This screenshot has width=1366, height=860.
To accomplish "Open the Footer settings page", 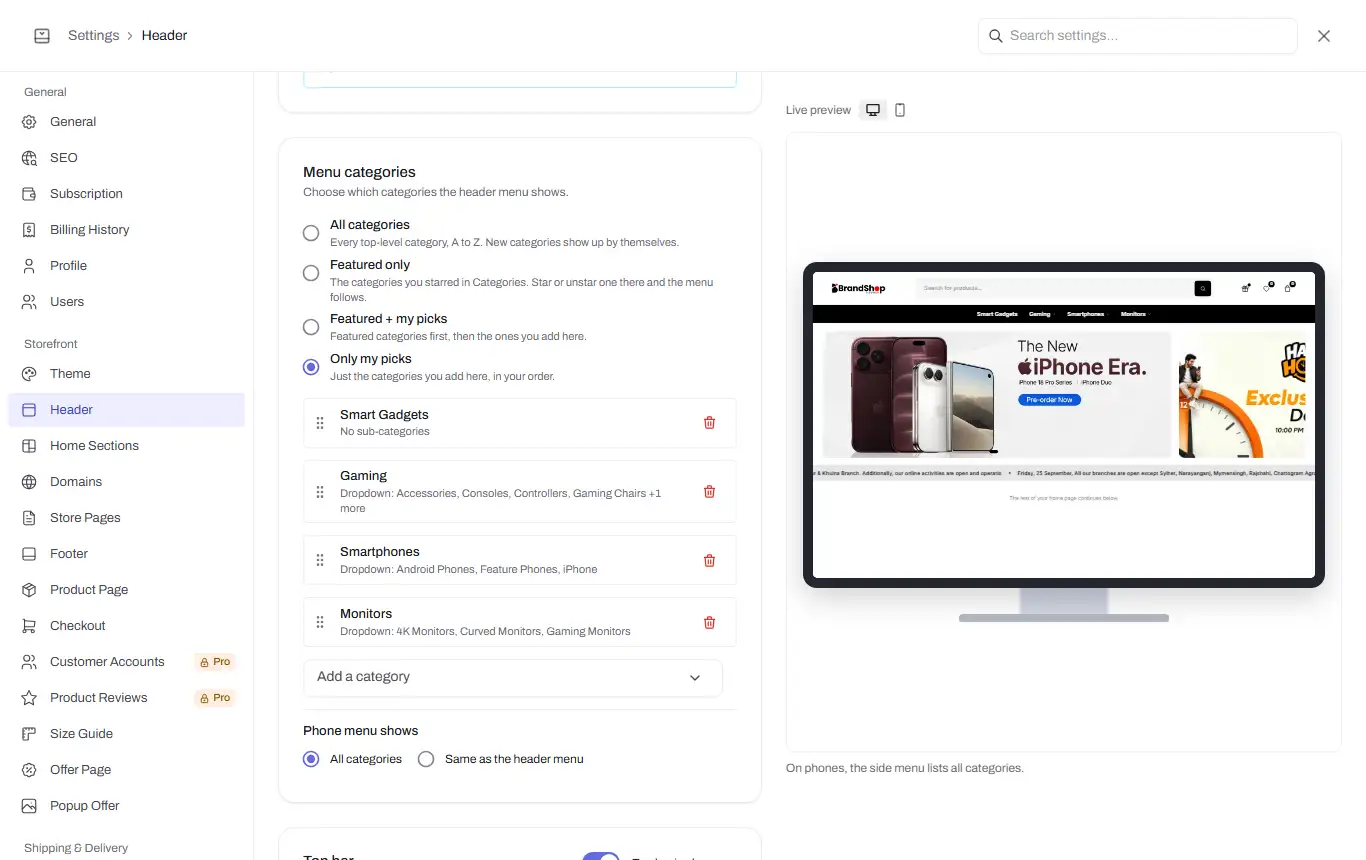I will (x=126, y=554).
